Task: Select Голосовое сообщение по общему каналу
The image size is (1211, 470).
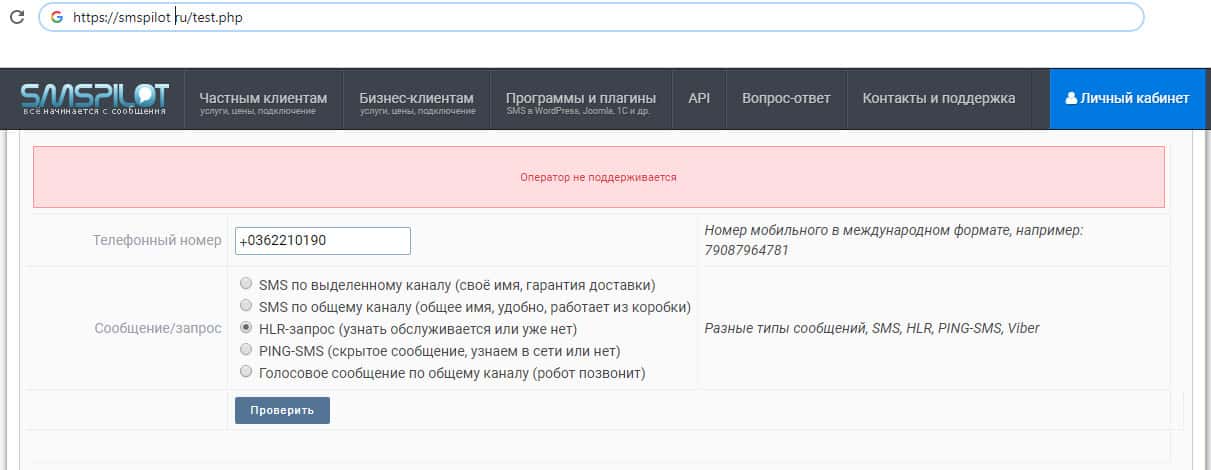Action: (x=246, y=372)
